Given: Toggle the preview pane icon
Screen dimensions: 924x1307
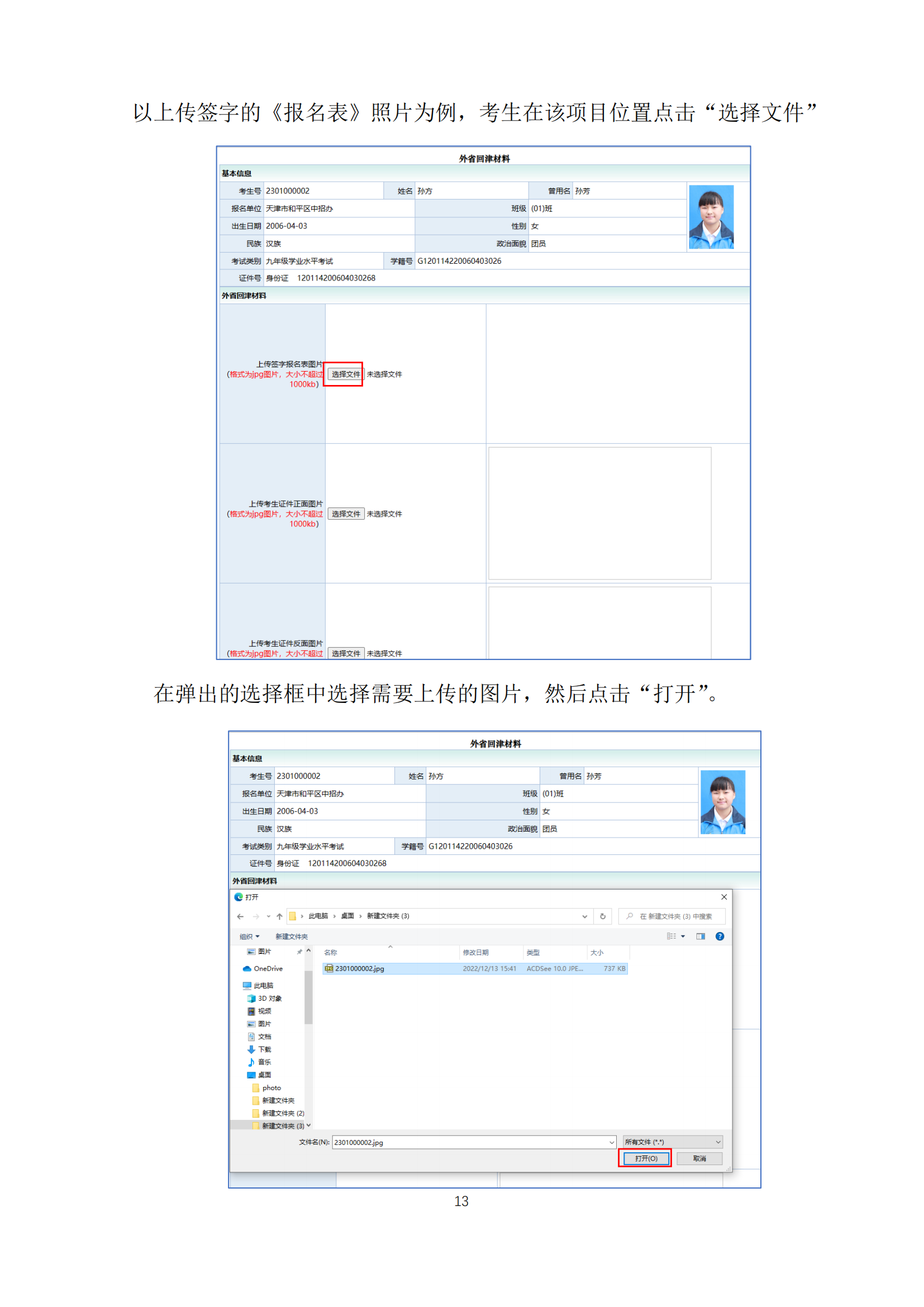Looking at the screenshot, I should (x=701, y=937).
